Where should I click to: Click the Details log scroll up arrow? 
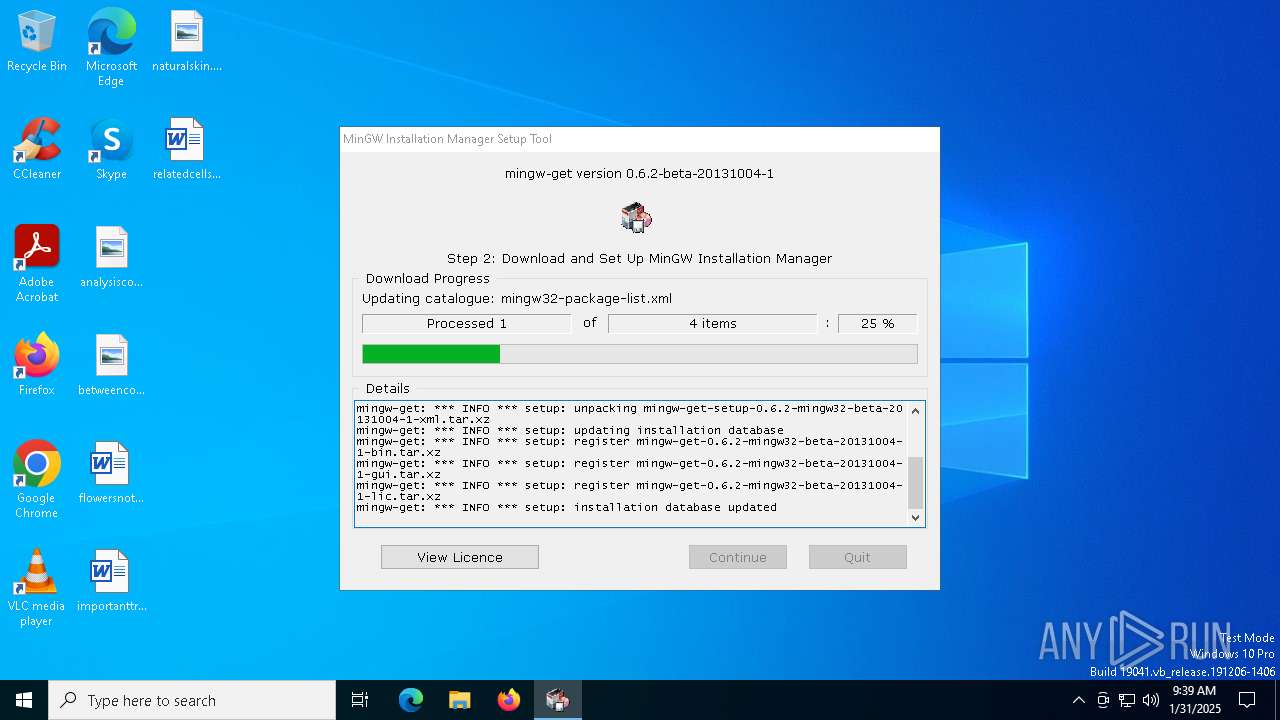pos(915,411)
